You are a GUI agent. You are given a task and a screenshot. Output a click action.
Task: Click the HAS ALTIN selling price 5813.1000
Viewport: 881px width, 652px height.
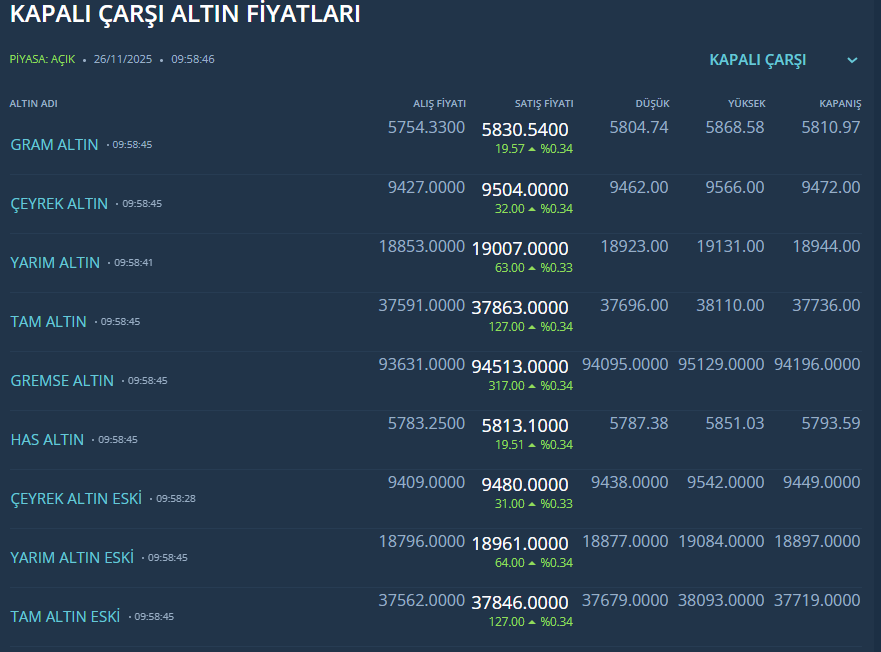525,425
